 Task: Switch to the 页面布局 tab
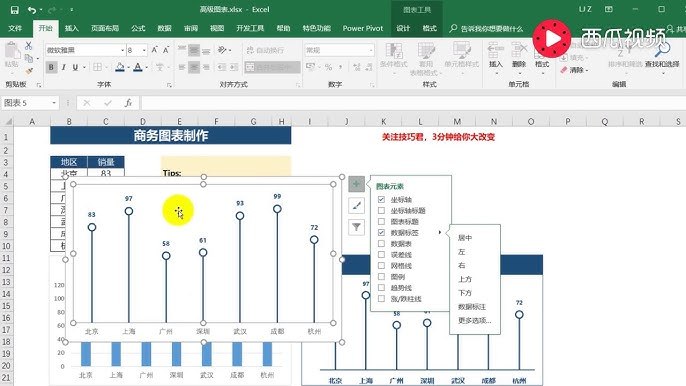pyautogui.click(x=105, y=28)
